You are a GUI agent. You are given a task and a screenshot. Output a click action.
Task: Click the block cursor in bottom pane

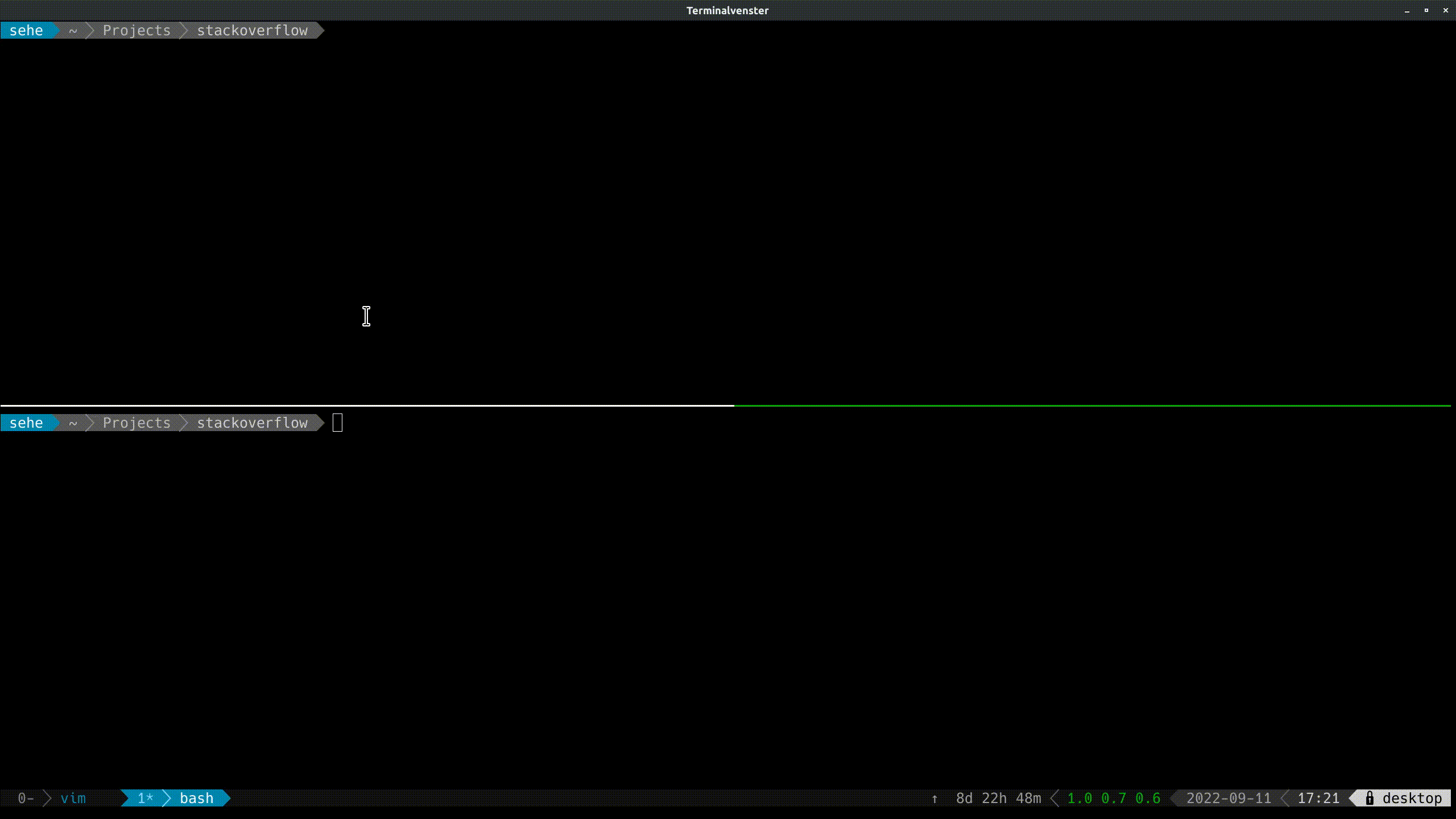[337, 423]
